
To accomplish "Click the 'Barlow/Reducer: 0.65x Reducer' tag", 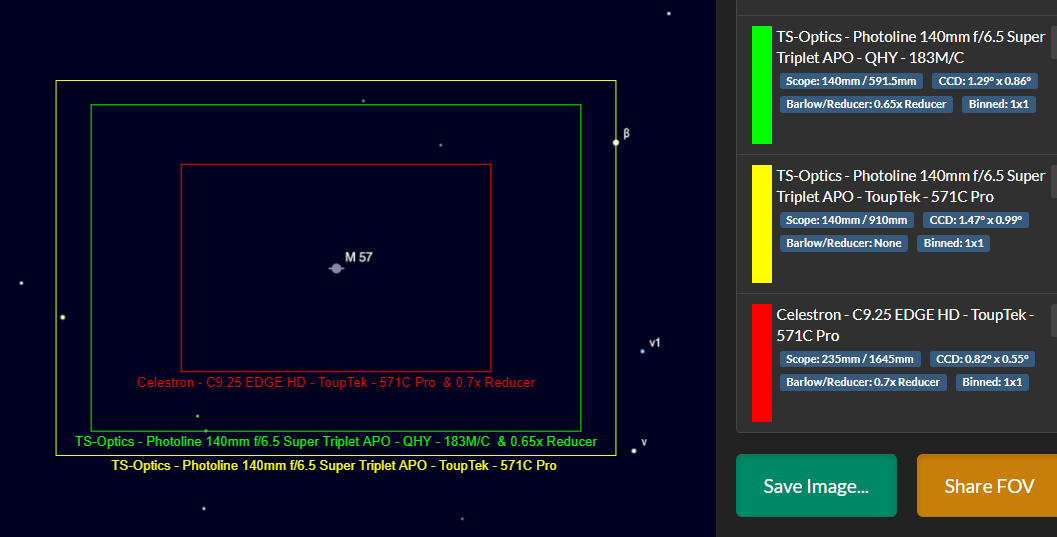I will [866, 104].
